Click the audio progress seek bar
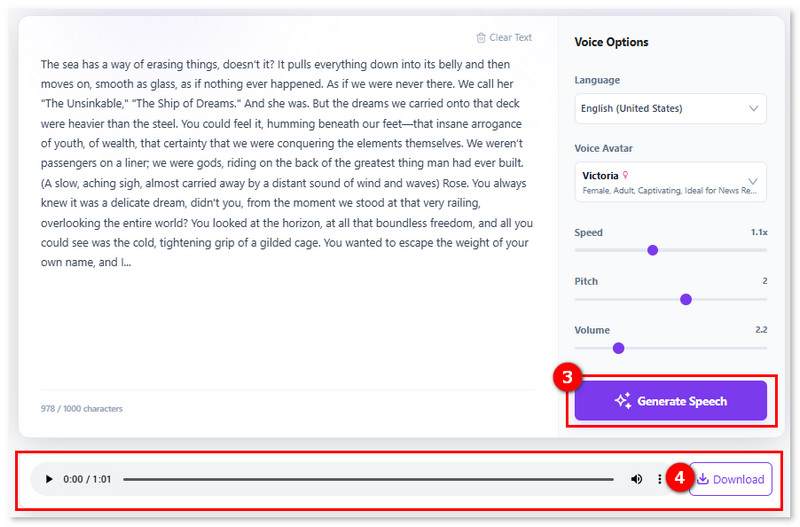 tap(368, 480)
